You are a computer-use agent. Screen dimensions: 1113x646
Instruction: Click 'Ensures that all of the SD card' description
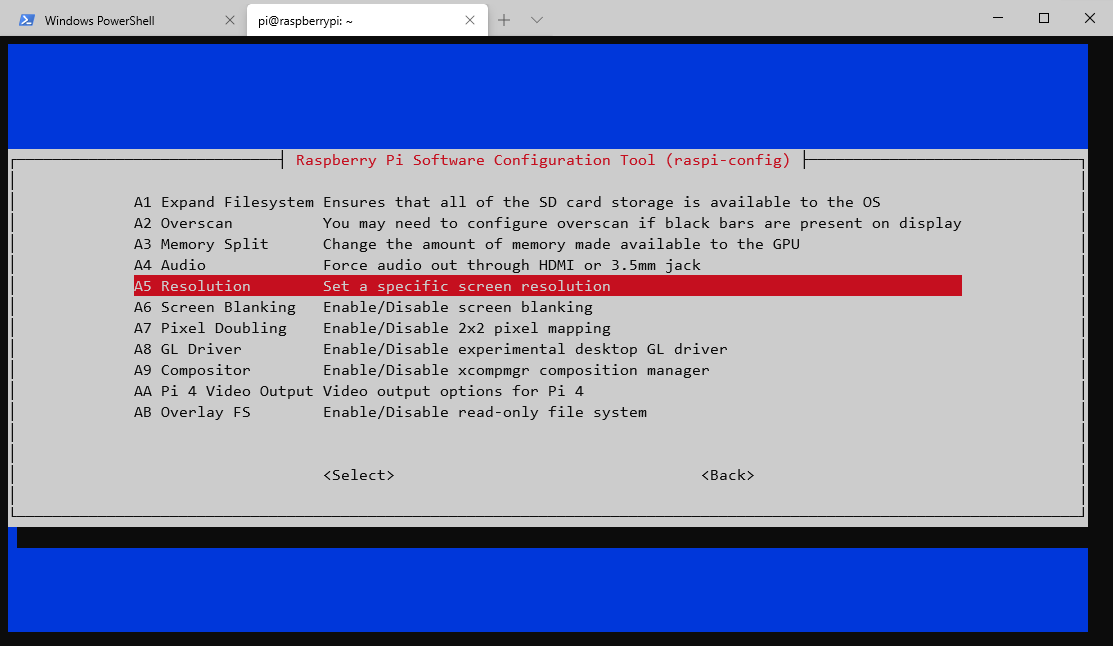click(602, 202)
